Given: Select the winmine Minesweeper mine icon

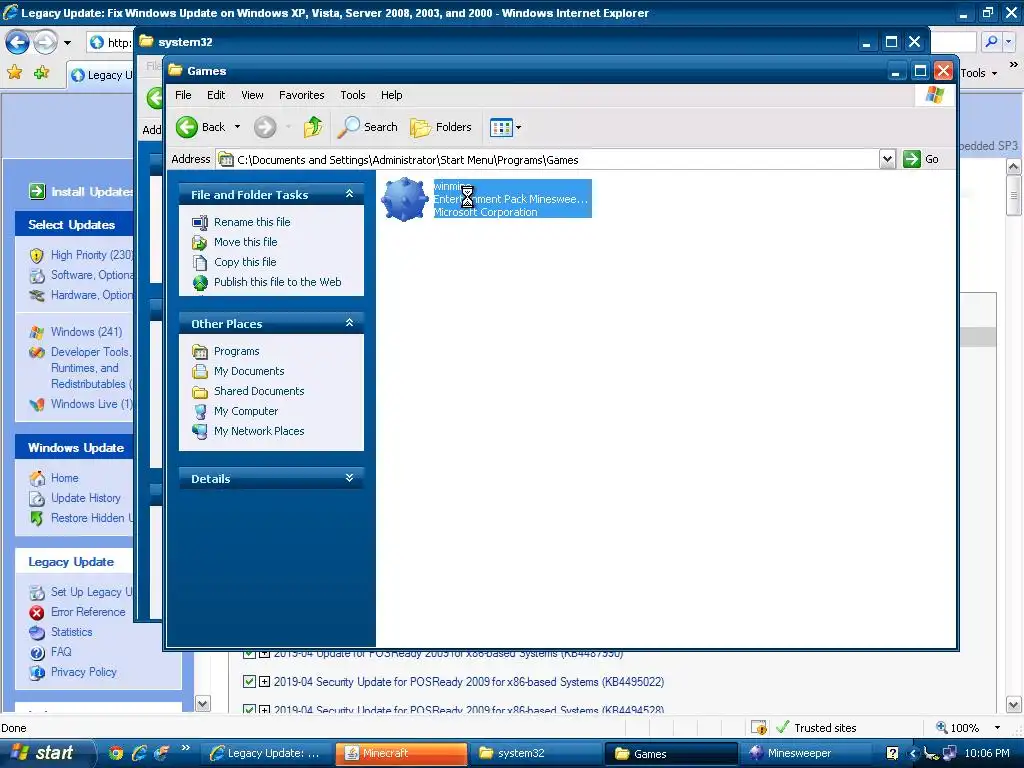Looking at the screenshot, I should pos(404,199).
